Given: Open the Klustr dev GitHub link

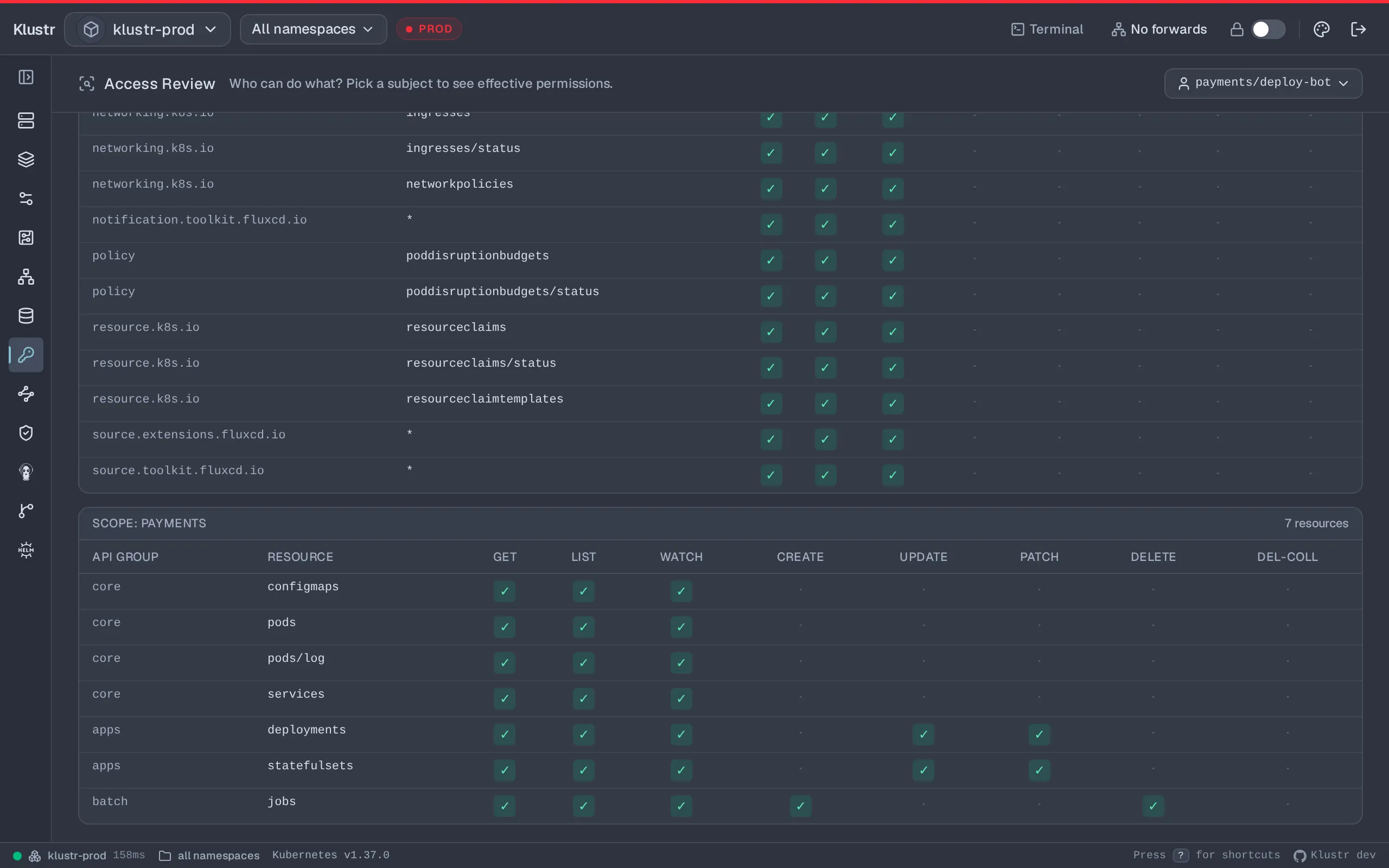Looking at the screenshot, I should point(1335,856).
